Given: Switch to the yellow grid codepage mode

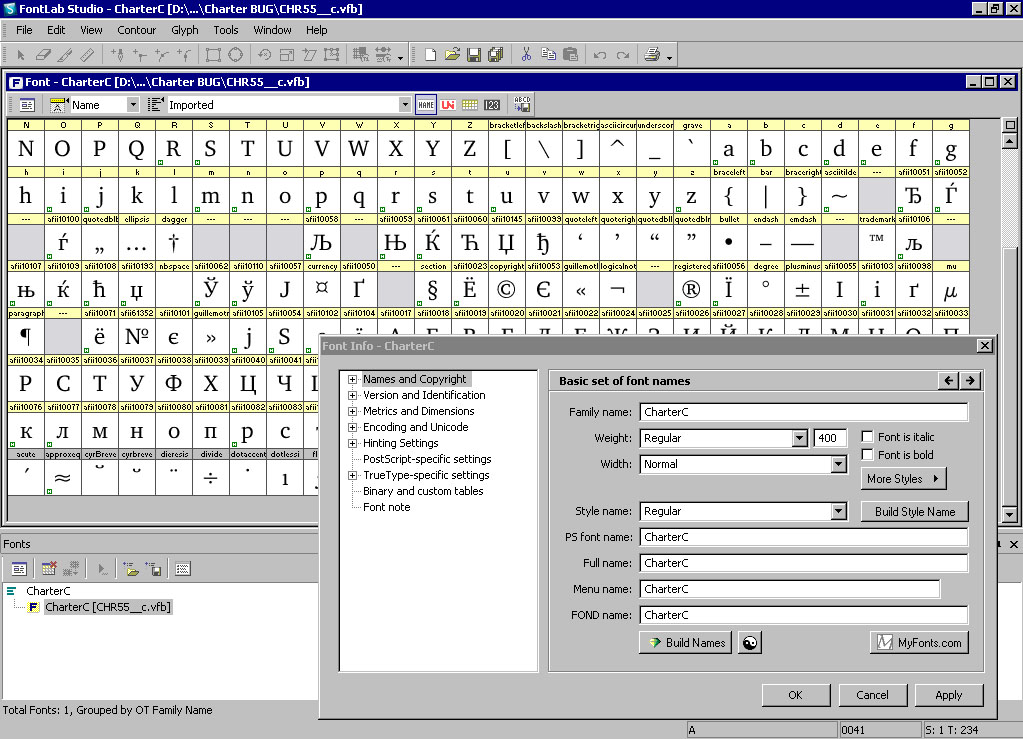Looking at the screenshot, I should (470, 104).
